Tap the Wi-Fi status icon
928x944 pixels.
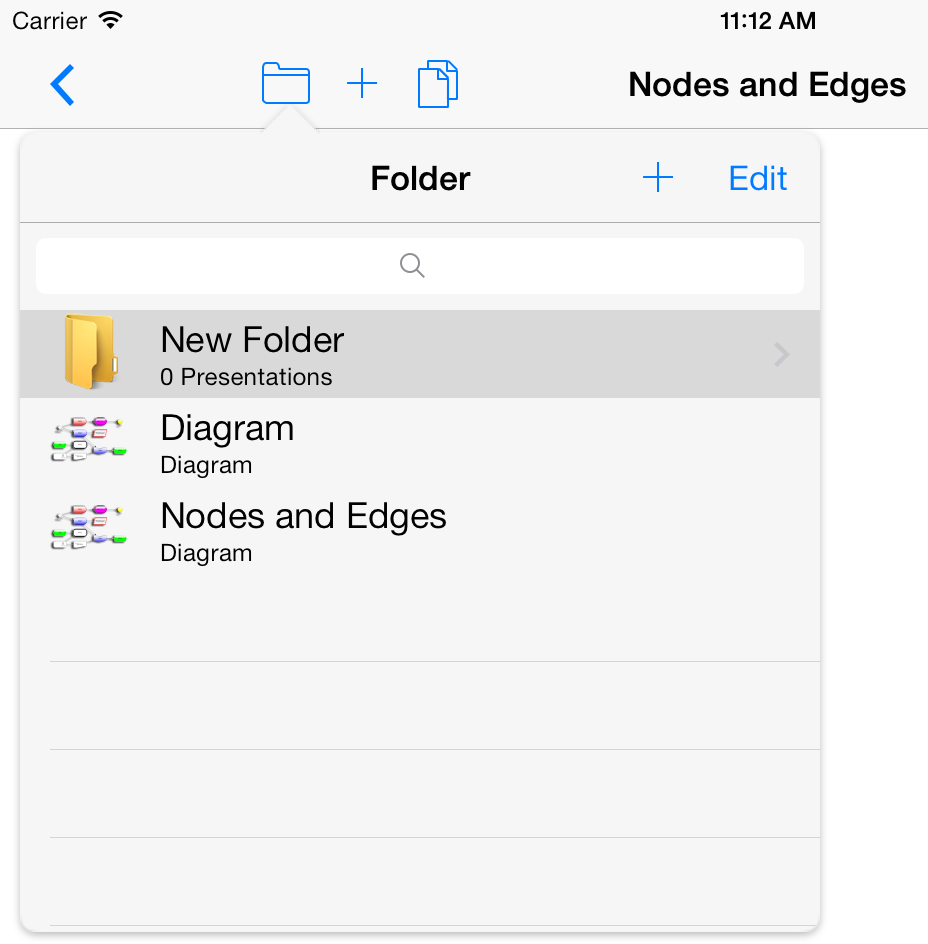(111, 20)
